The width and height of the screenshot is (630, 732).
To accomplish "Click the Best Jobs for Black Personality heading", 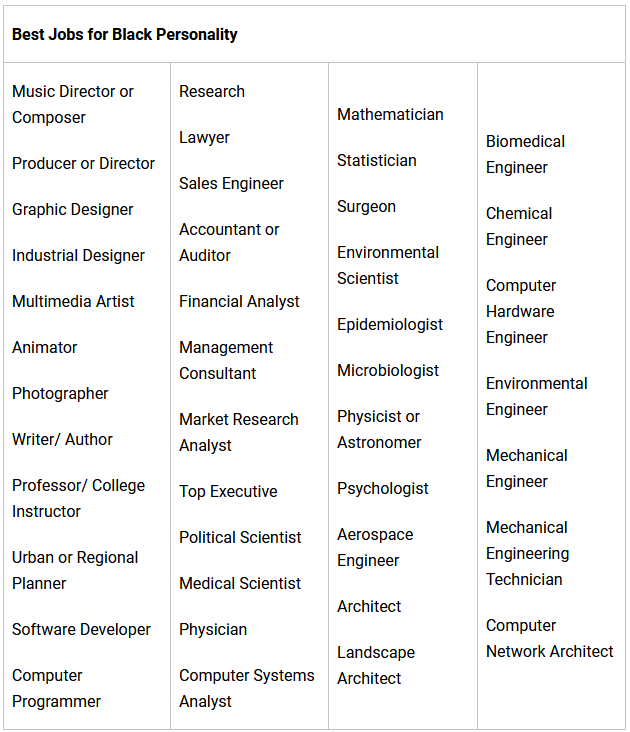I will click(125, 34).
